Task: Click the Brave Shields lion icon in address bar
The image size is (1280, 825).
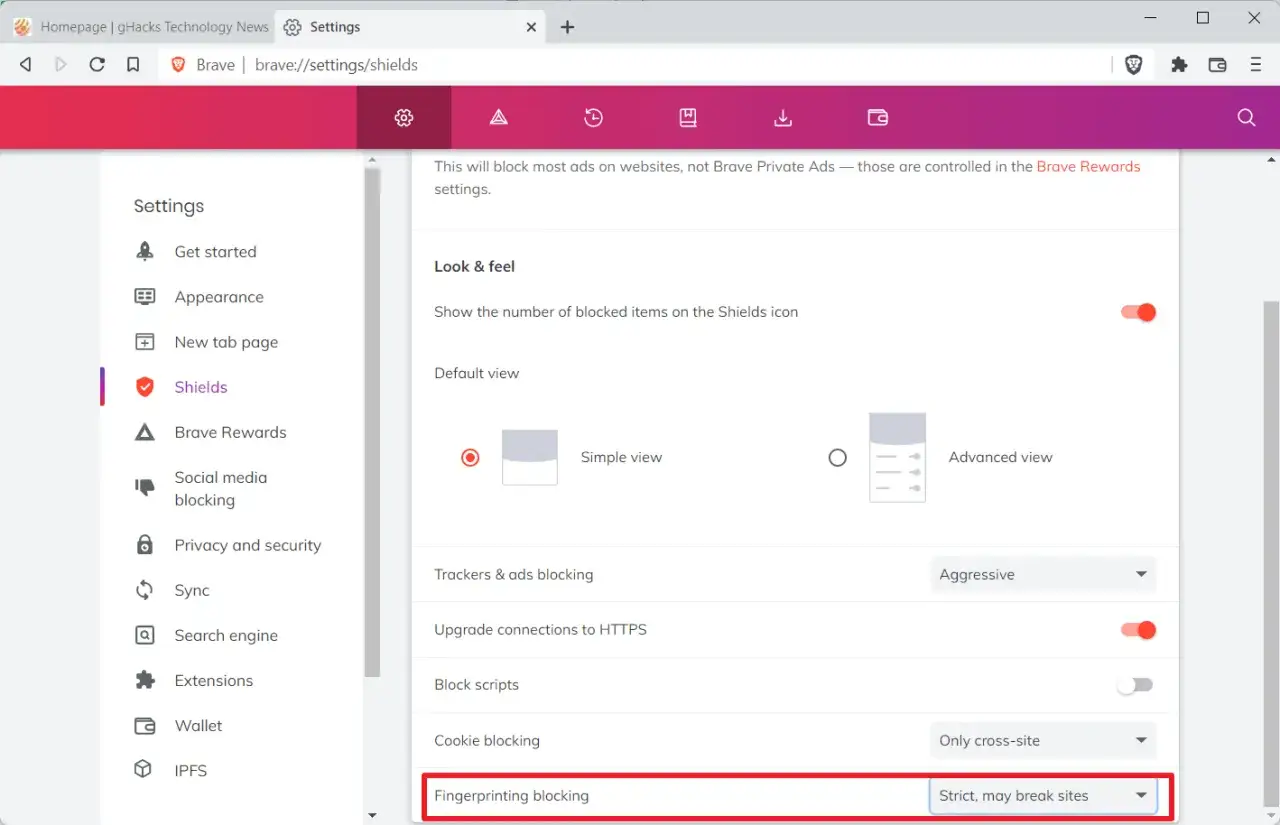Action: (1134, 65)
